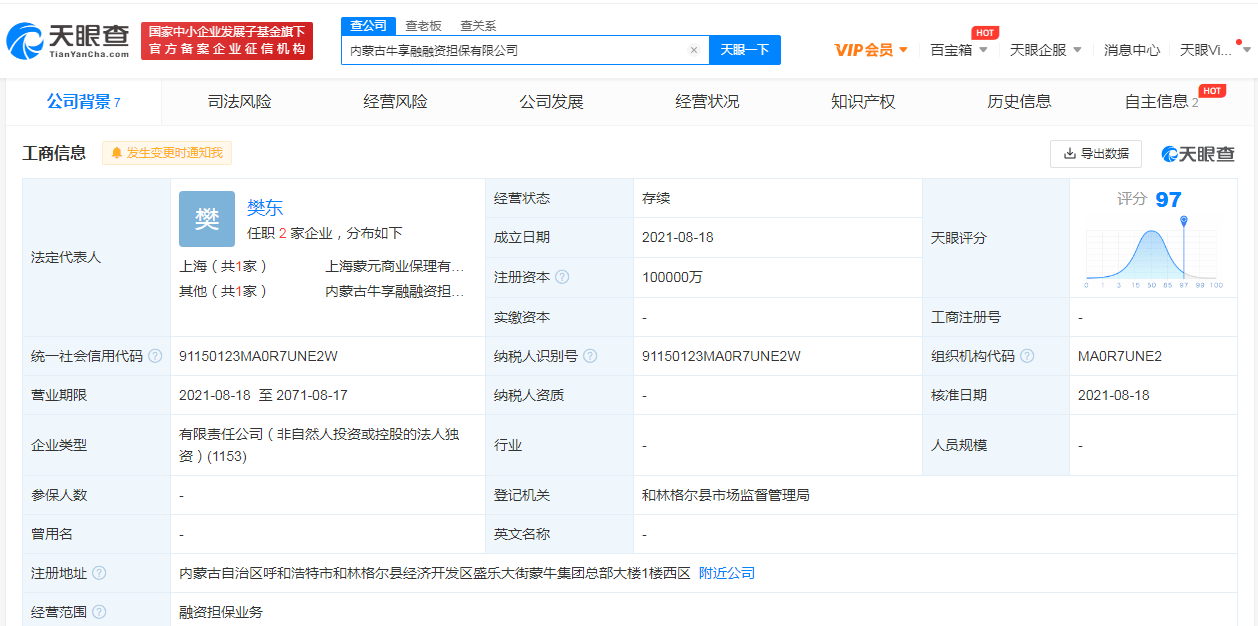Image resolution: width=1258 pixels, height=626 pixels.
Task: Open the 消息中心 link
Action: [x=1132, y=50]
